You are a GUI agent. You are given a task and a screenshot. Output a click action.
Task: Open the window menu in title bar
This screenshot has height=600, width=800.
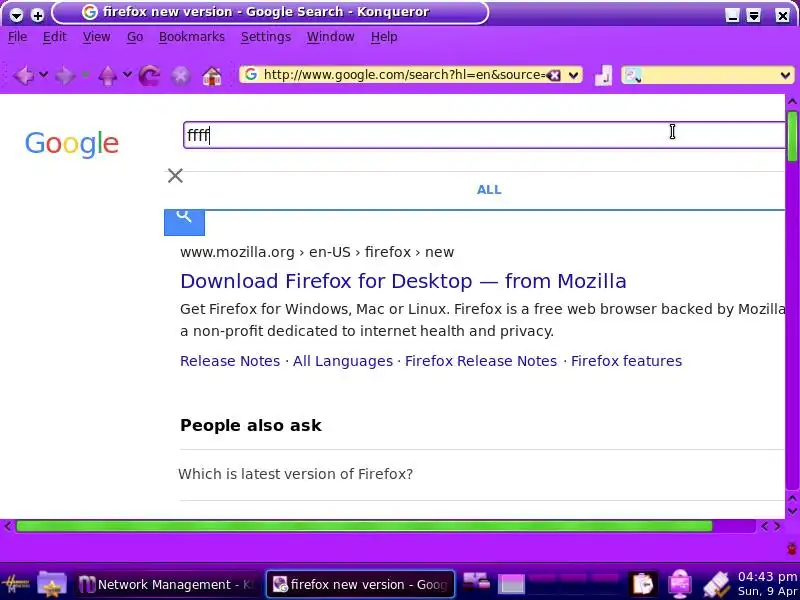point(16,15)
